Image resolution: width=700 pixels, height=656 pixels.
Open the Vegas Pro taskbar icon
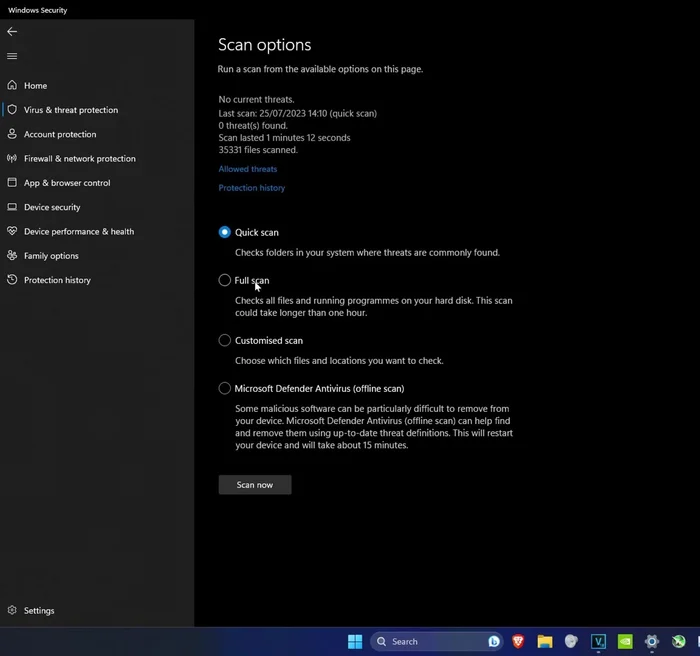tap(598, 642)
